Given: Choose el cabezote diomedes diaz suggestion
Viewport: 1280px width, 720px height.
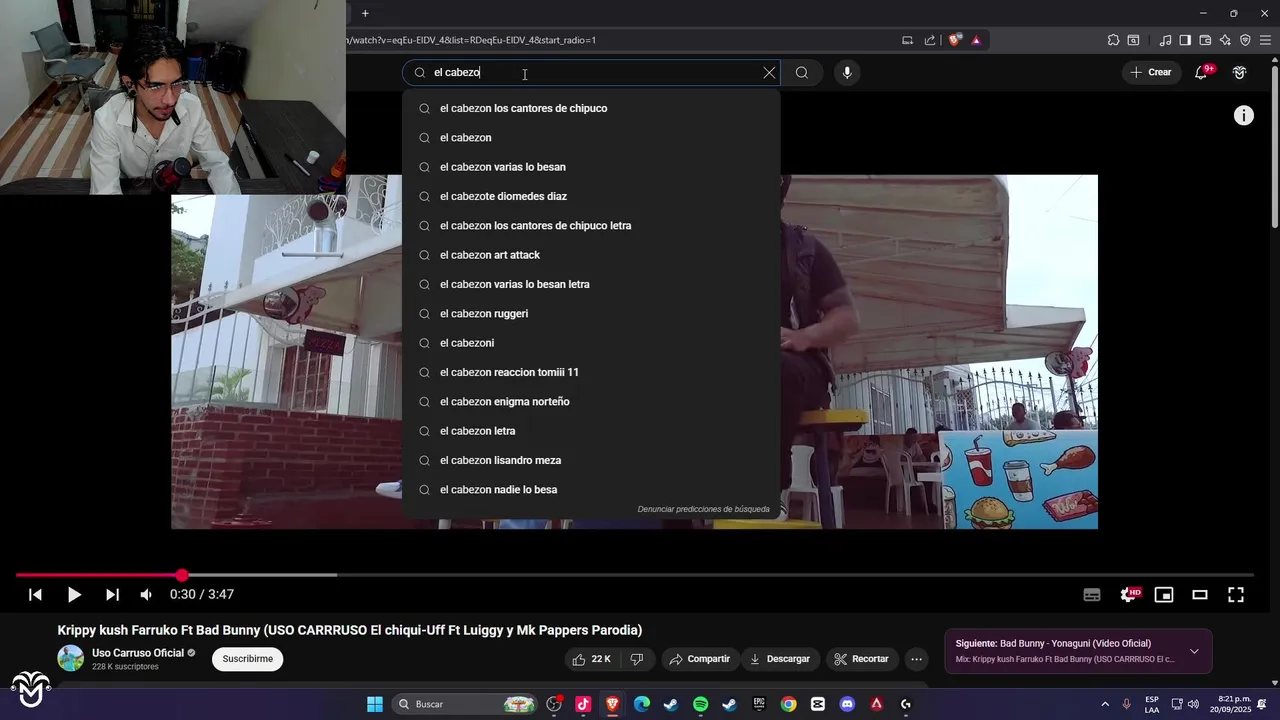Looking at the screenshot, I should pyautogui.click(x=591, y=196).
